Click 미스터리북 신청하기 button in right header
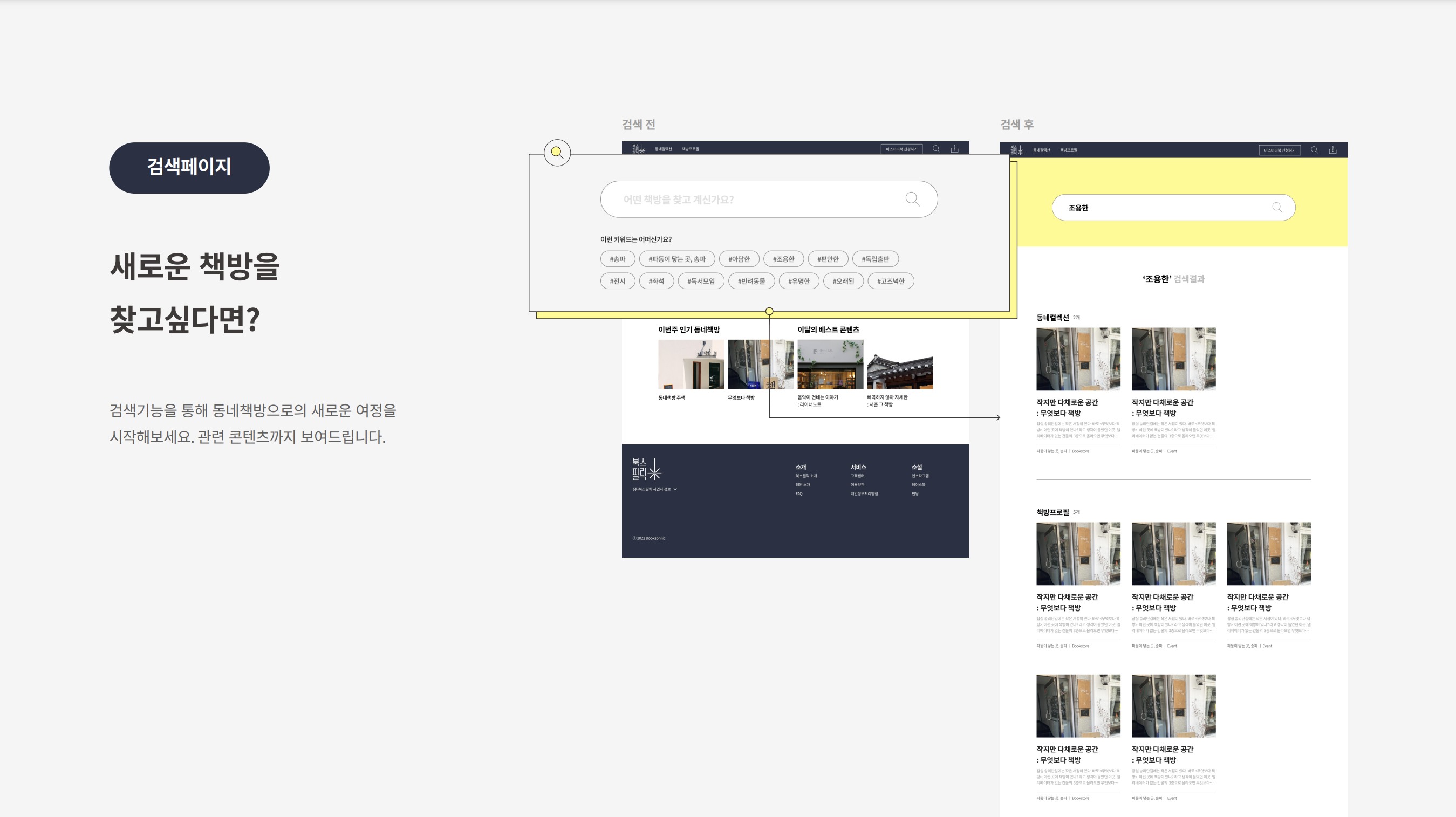The height and width of the screenshot is (817, 1456). pos(1280,150)
